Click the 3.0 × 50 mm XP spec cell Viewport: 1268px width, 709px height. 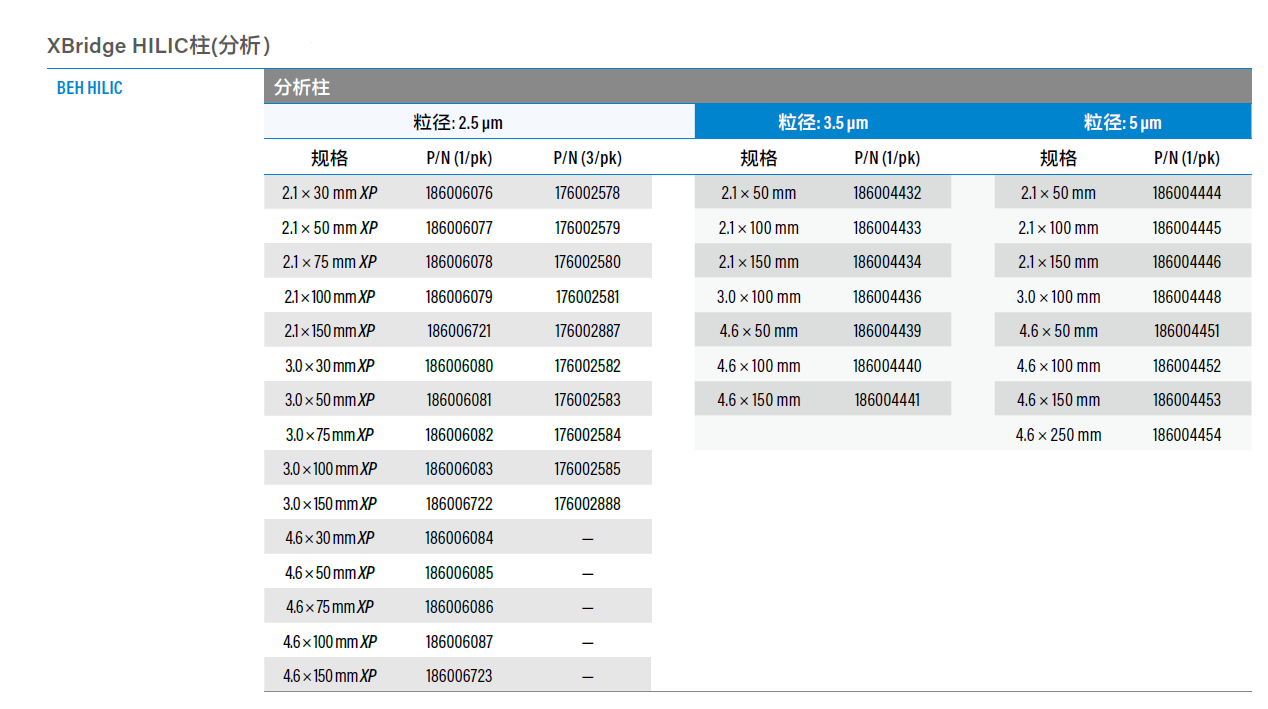pyautogui.click(x=330, y=400)
